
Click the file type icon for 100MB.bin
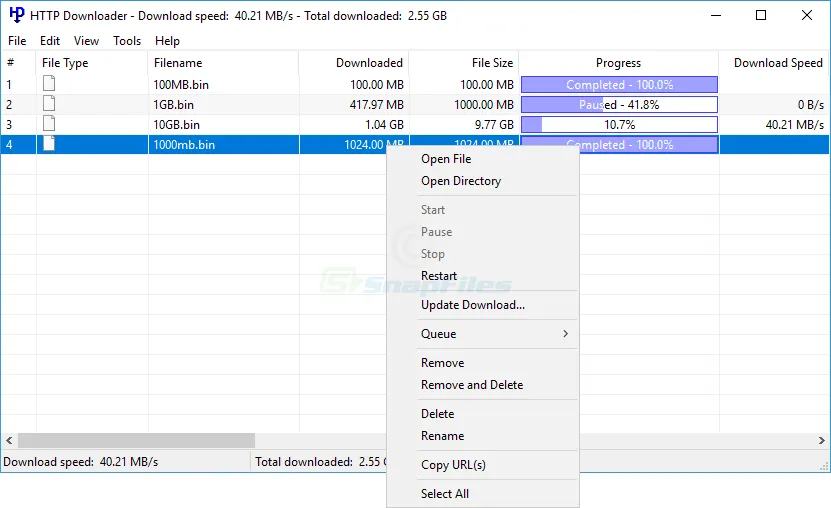tap(49, 84)
